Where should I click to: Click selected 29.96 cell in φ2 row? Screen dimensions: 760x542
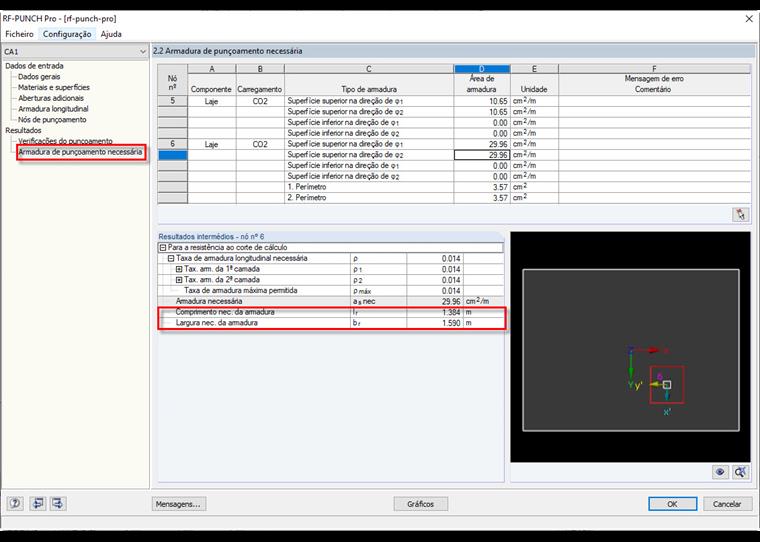point(482,155)
